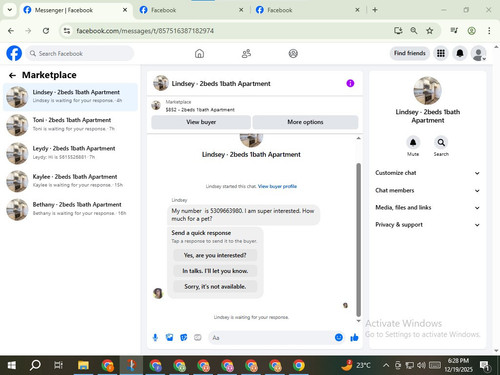Viewport: 500px width, 375px height.
Task: Choose a sticker with the sticker icon
Action: click(x=184, y=338)
